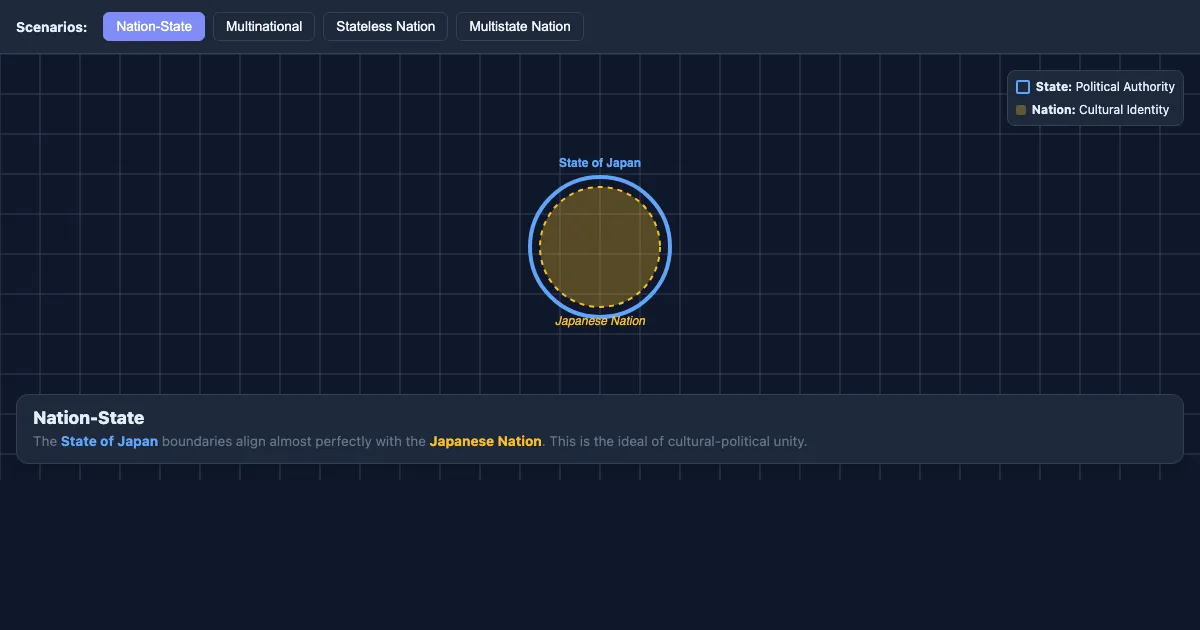Click the yellow Japanese Nation circle

[x=600, y=247]
